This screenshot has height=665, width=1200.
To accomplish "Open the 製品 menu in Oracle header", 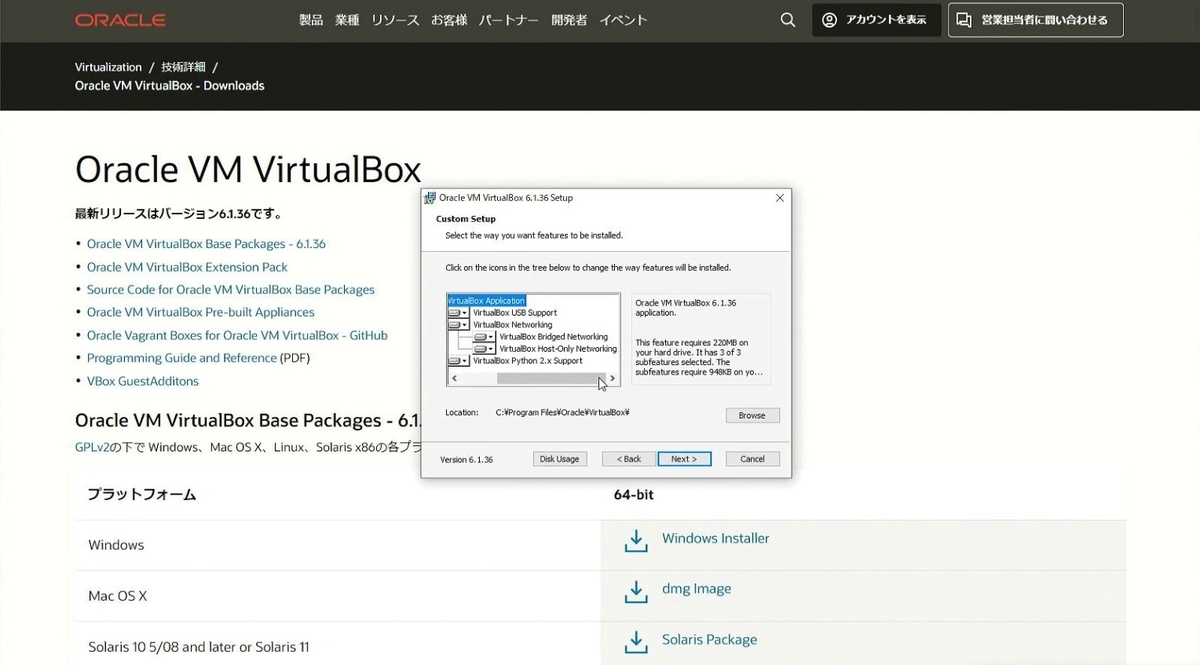I will point(311,20).
